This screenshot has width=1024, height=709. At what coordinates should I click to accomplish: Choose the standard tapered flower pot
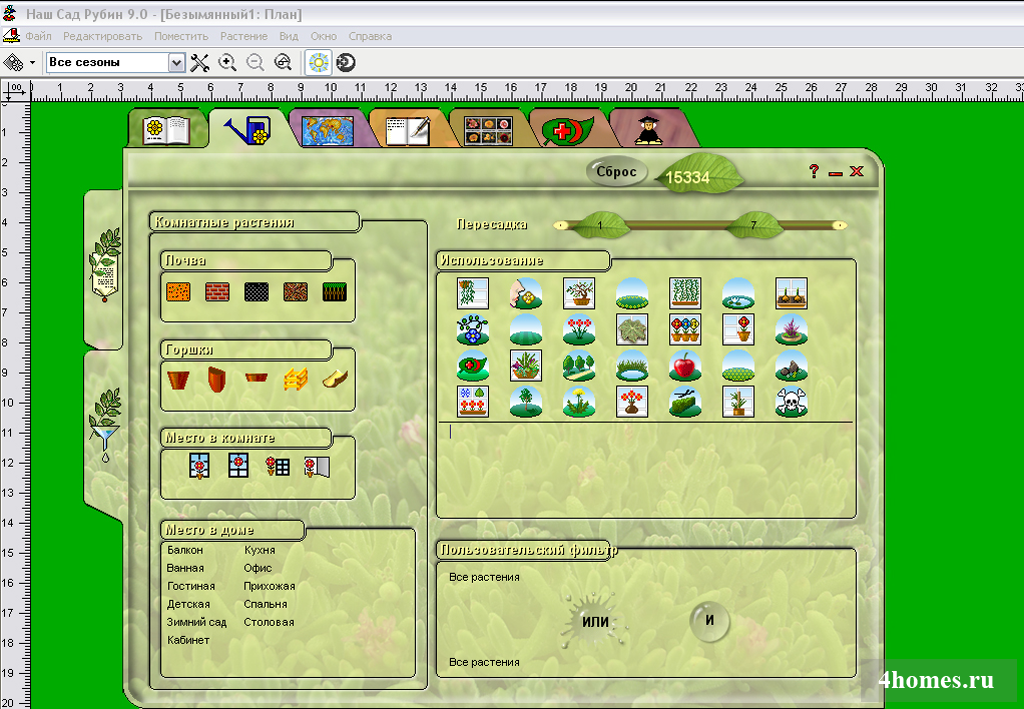click(x=178, y=379)
